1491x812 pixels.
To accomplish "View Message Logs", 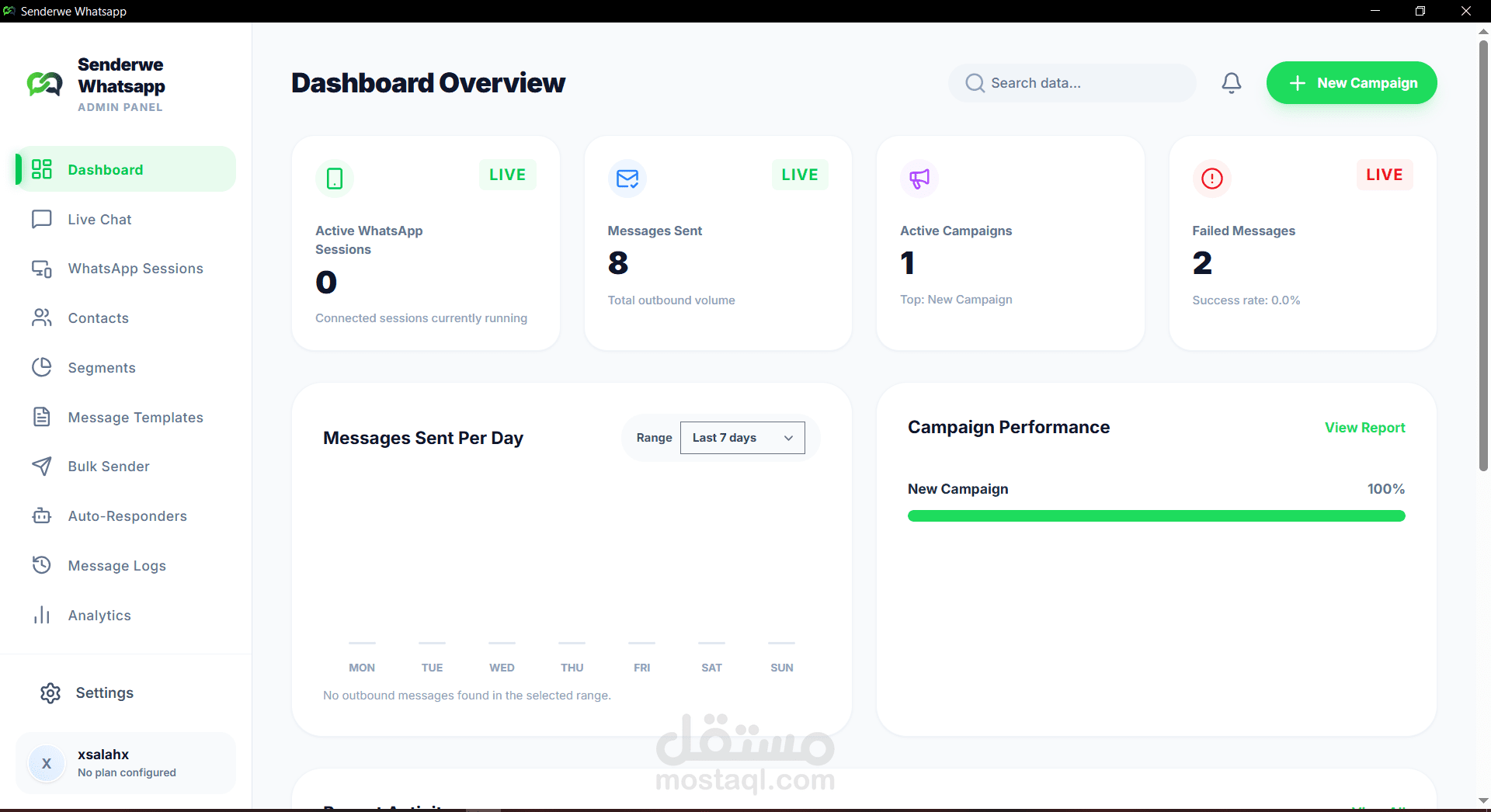I will (126, 565).
